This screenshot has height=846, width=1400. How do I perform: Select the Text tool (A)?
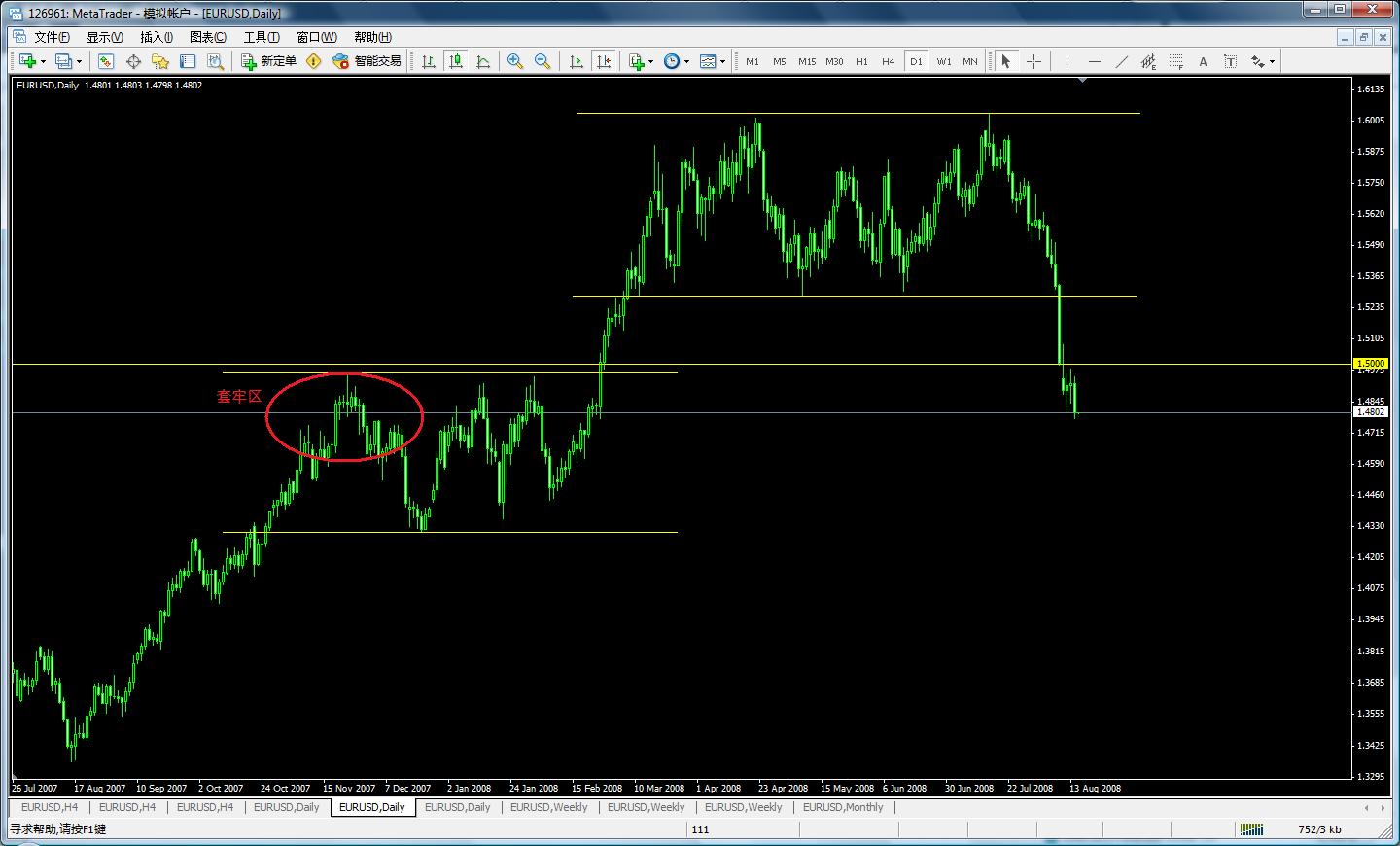1203,61
